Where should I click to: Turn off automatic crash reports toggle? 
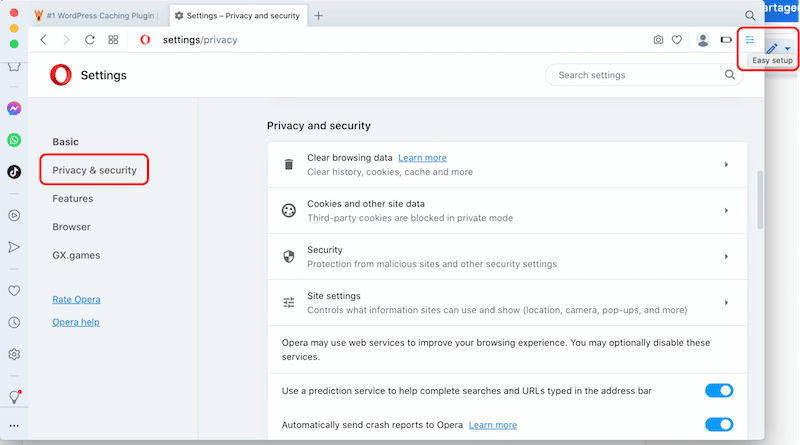(x=719, y=425)
